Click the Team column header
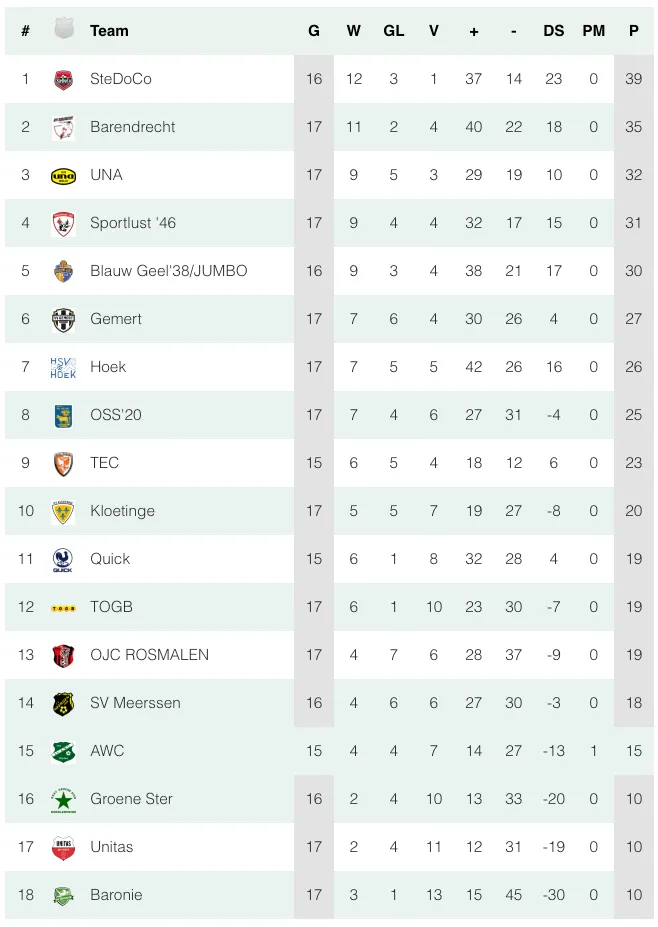This screenshot has width=658, height=927. point(109,31)
